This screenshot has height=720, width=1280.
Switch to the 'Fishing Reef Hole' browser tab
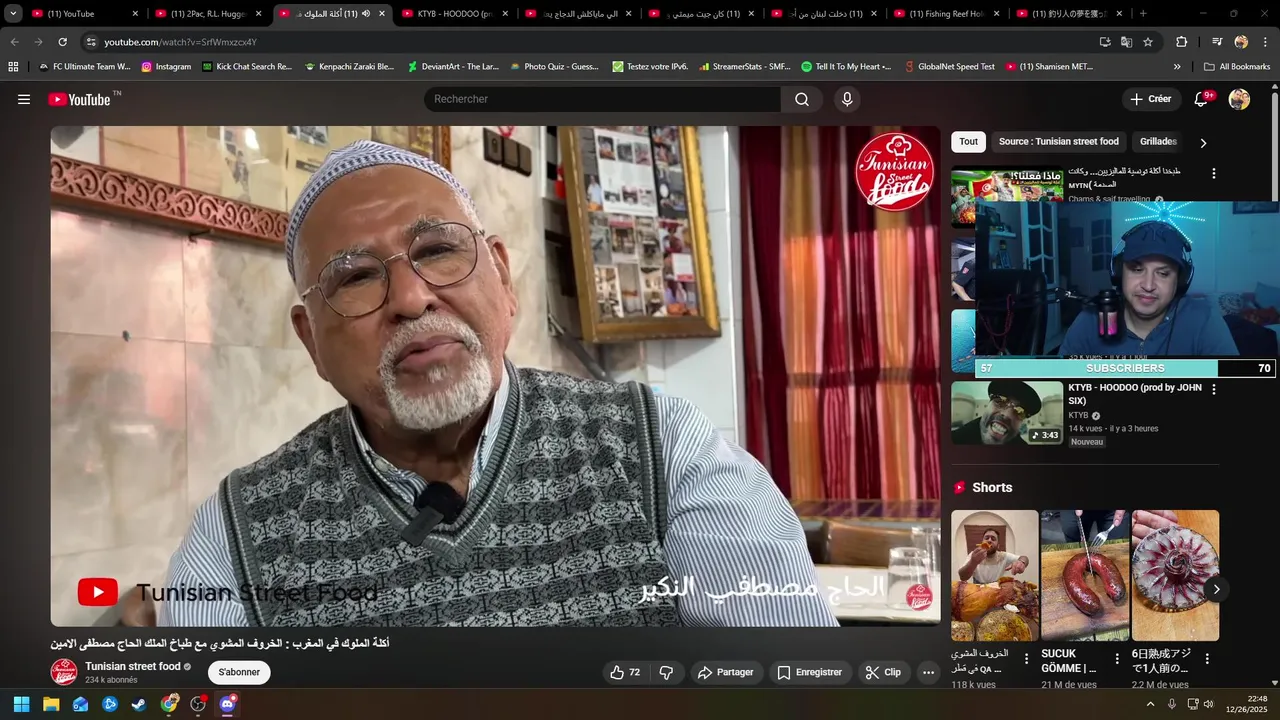click(x=949, y=14)
